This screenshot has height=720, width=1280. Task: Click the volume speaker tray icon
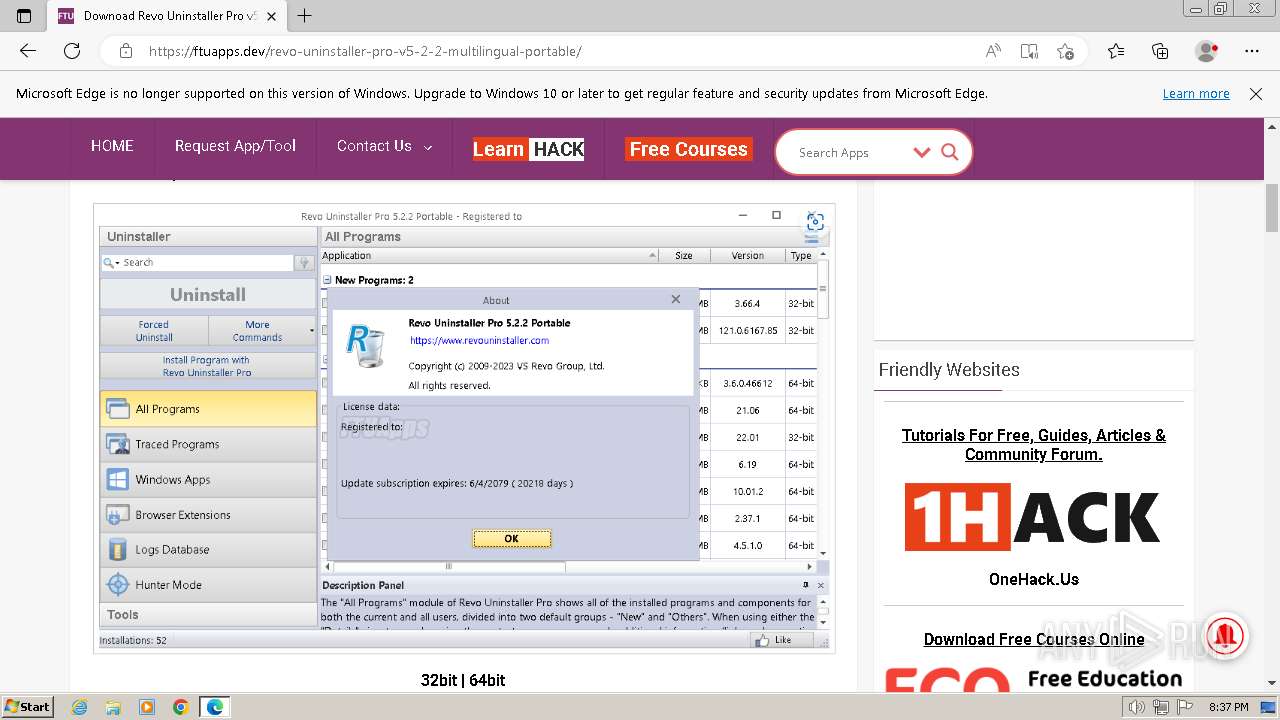[x=1138, y=707]
